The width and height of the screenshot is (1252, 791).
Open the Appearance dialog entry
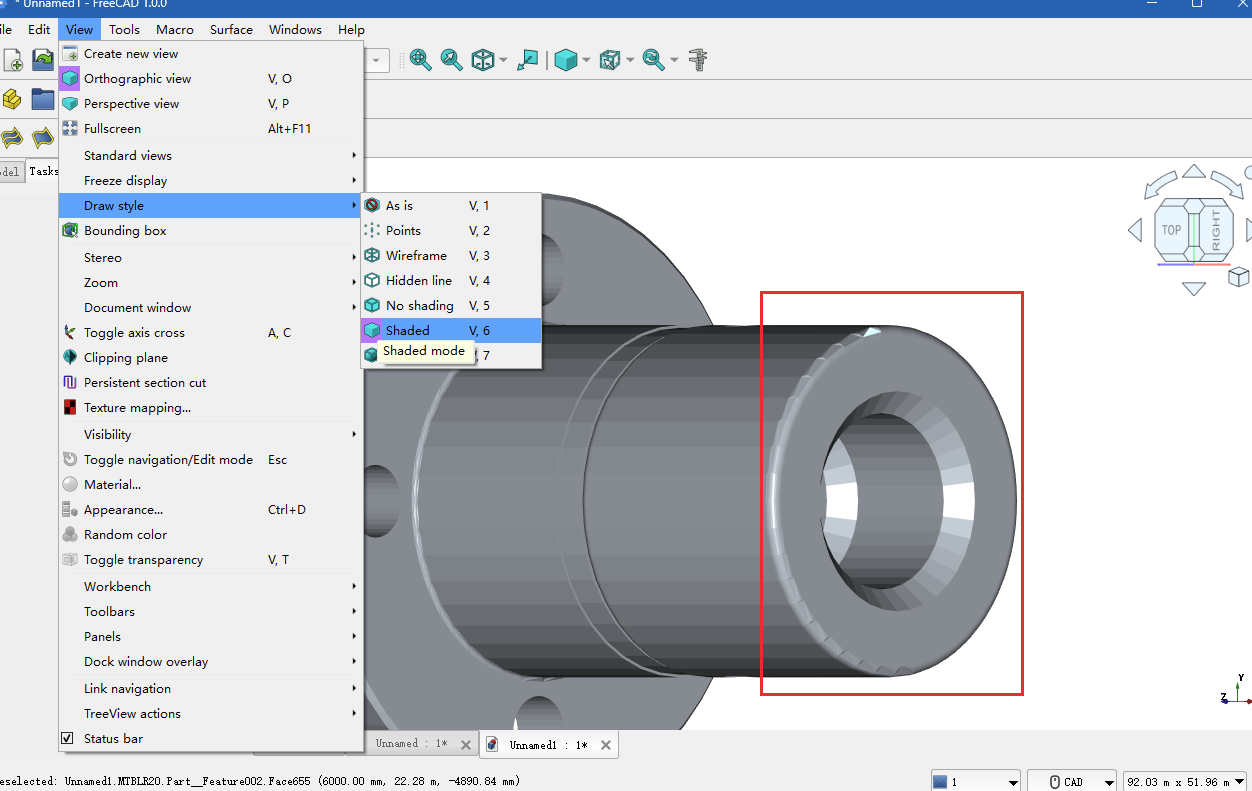coord(123,510)
